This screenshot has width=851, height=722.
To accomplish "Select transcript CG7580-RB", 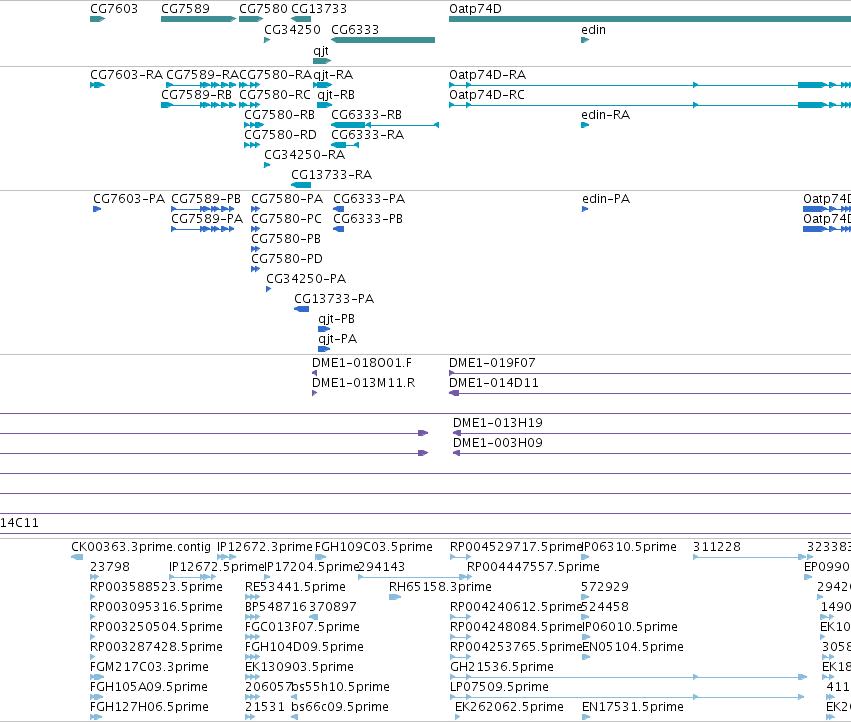I will pos(253,125).
